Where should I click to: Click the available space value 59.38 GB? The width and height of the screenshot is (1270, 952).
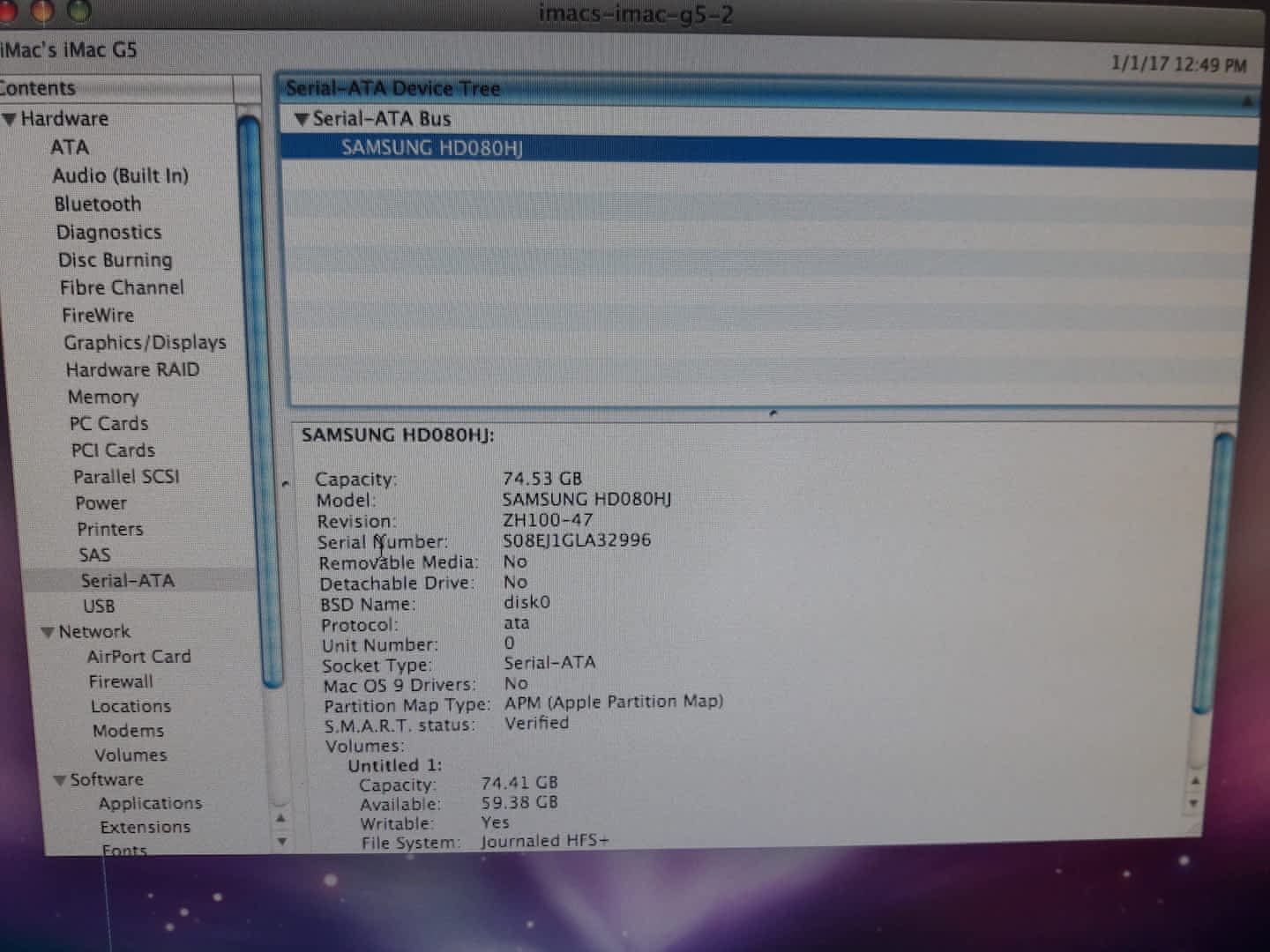pos(519,802)
